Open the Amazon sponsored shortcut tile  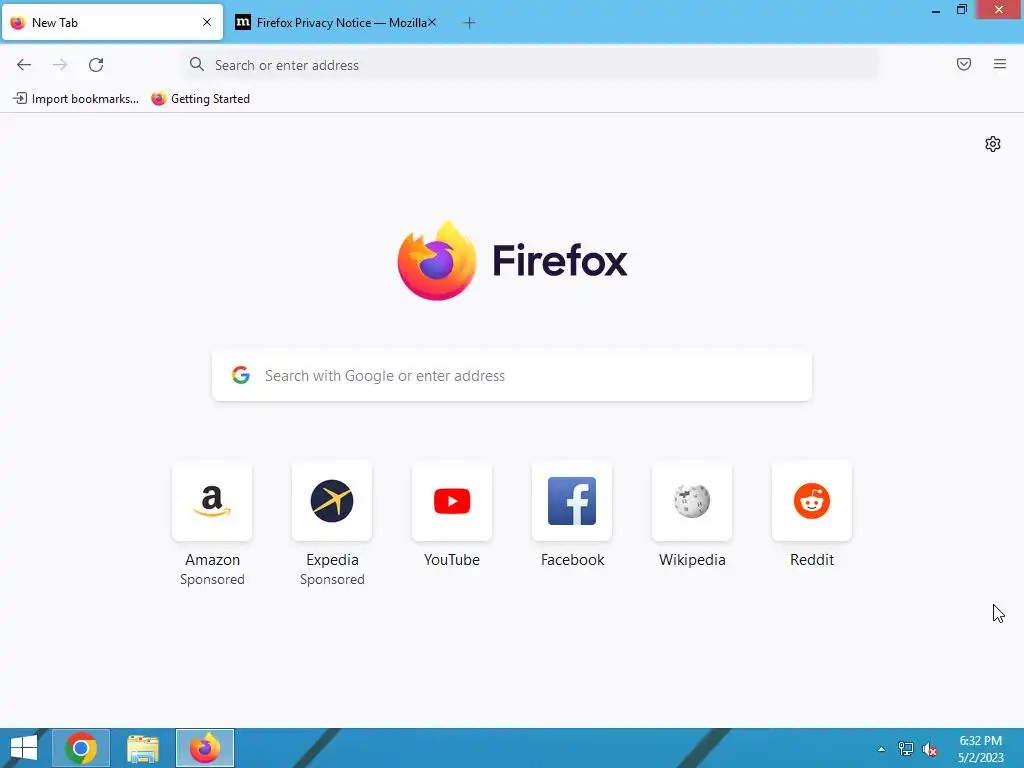click(212, 501)
